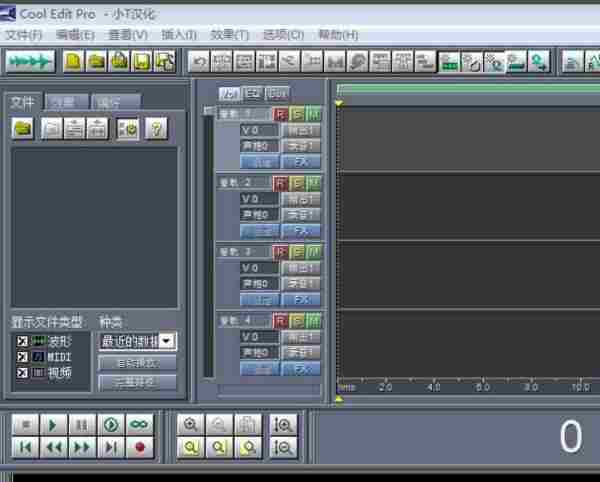The image size is (600, 482).
Task: Click the Stop button in transport
Action: [x=26, y=425]
